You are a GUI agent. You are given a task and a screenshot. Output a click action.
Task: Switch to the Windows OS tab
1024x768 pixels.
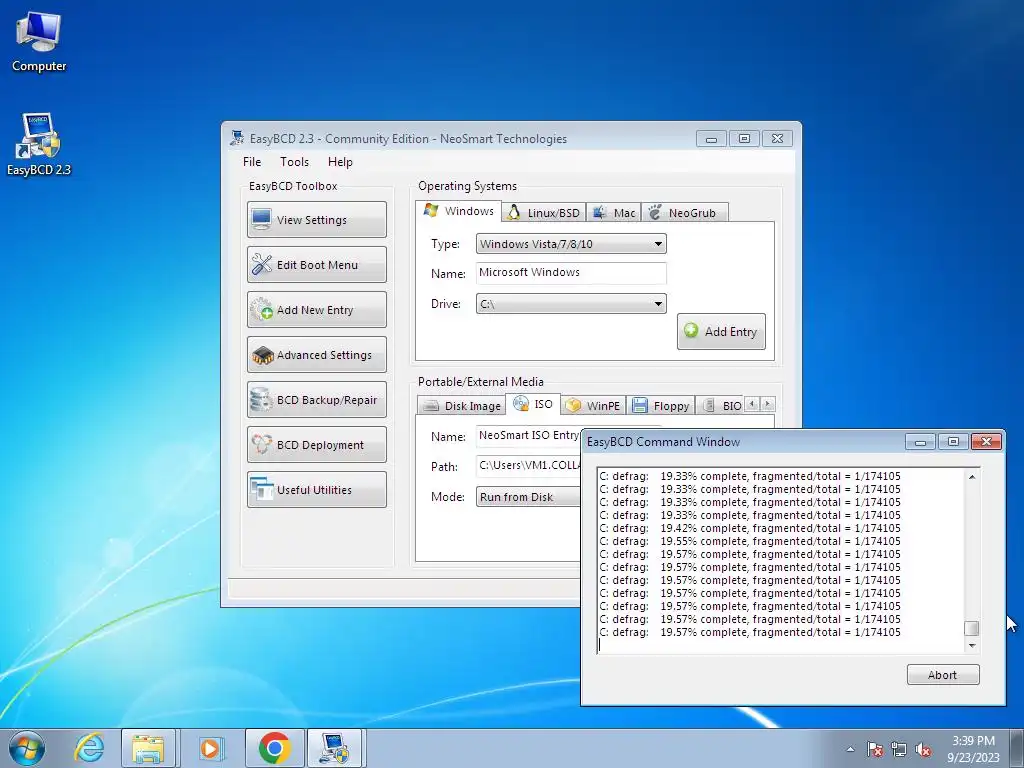458,211
